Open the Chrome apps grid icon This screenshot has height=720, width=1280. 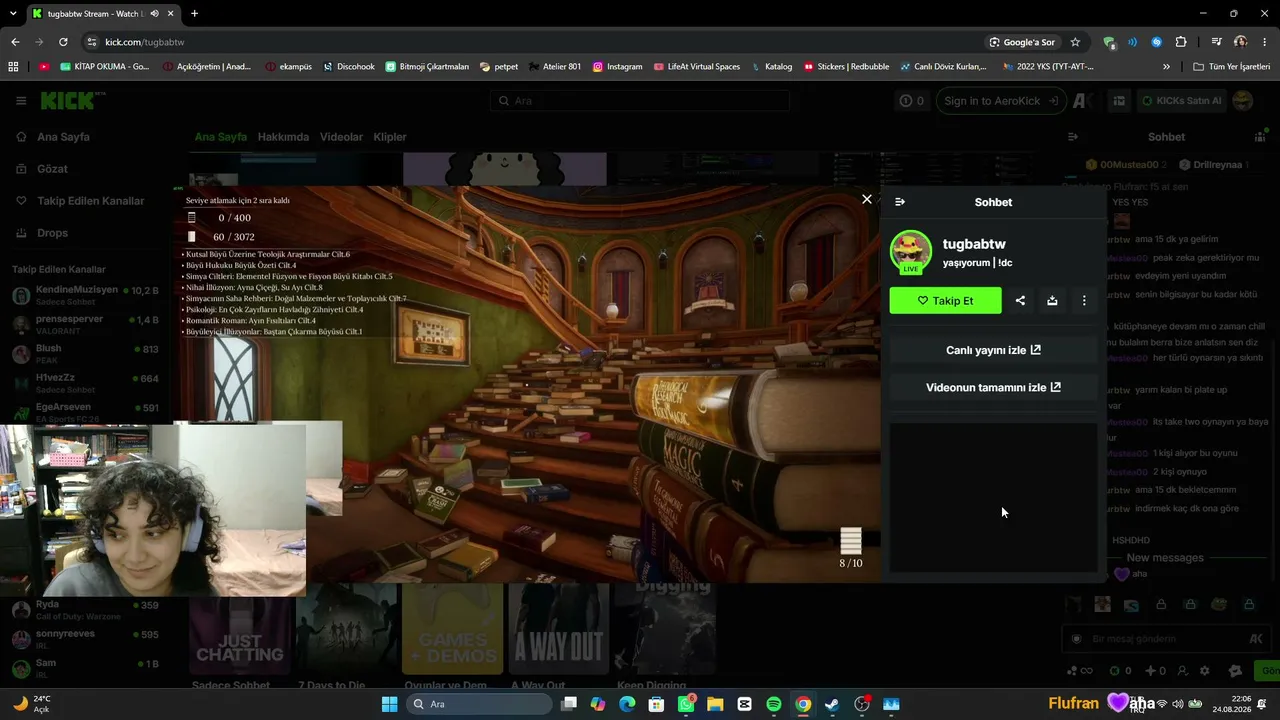click(x=13, y=67)
